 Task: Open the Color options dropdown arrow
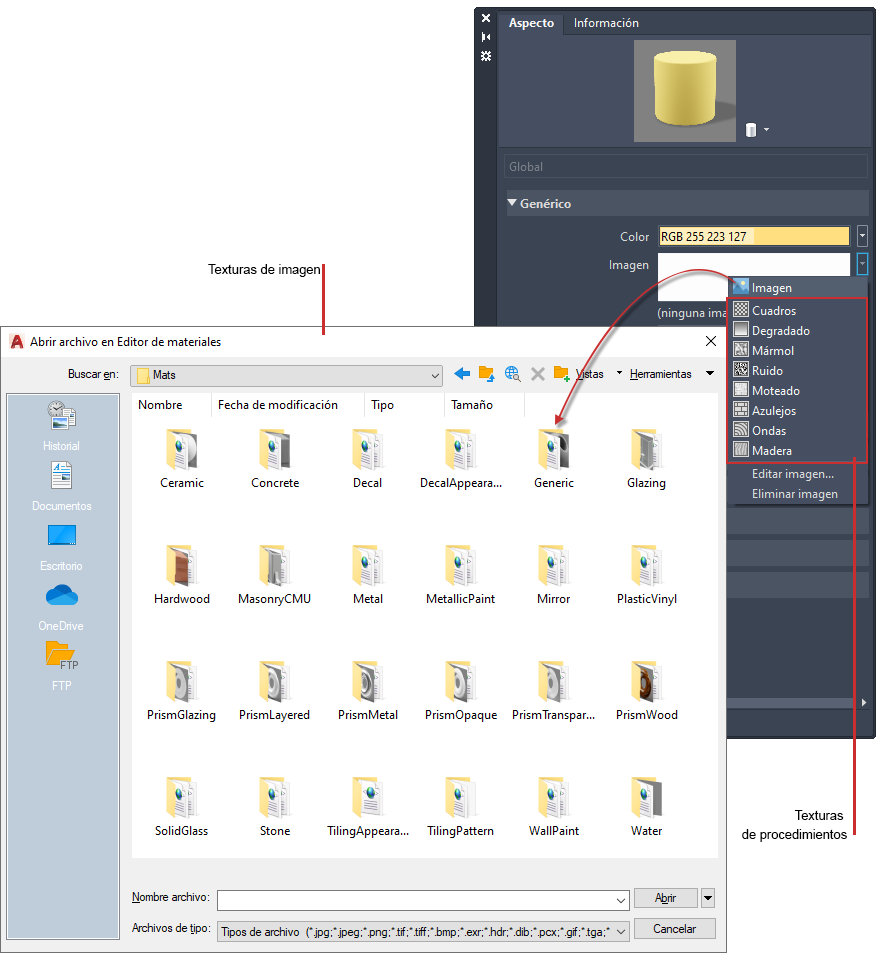(862, 236)
